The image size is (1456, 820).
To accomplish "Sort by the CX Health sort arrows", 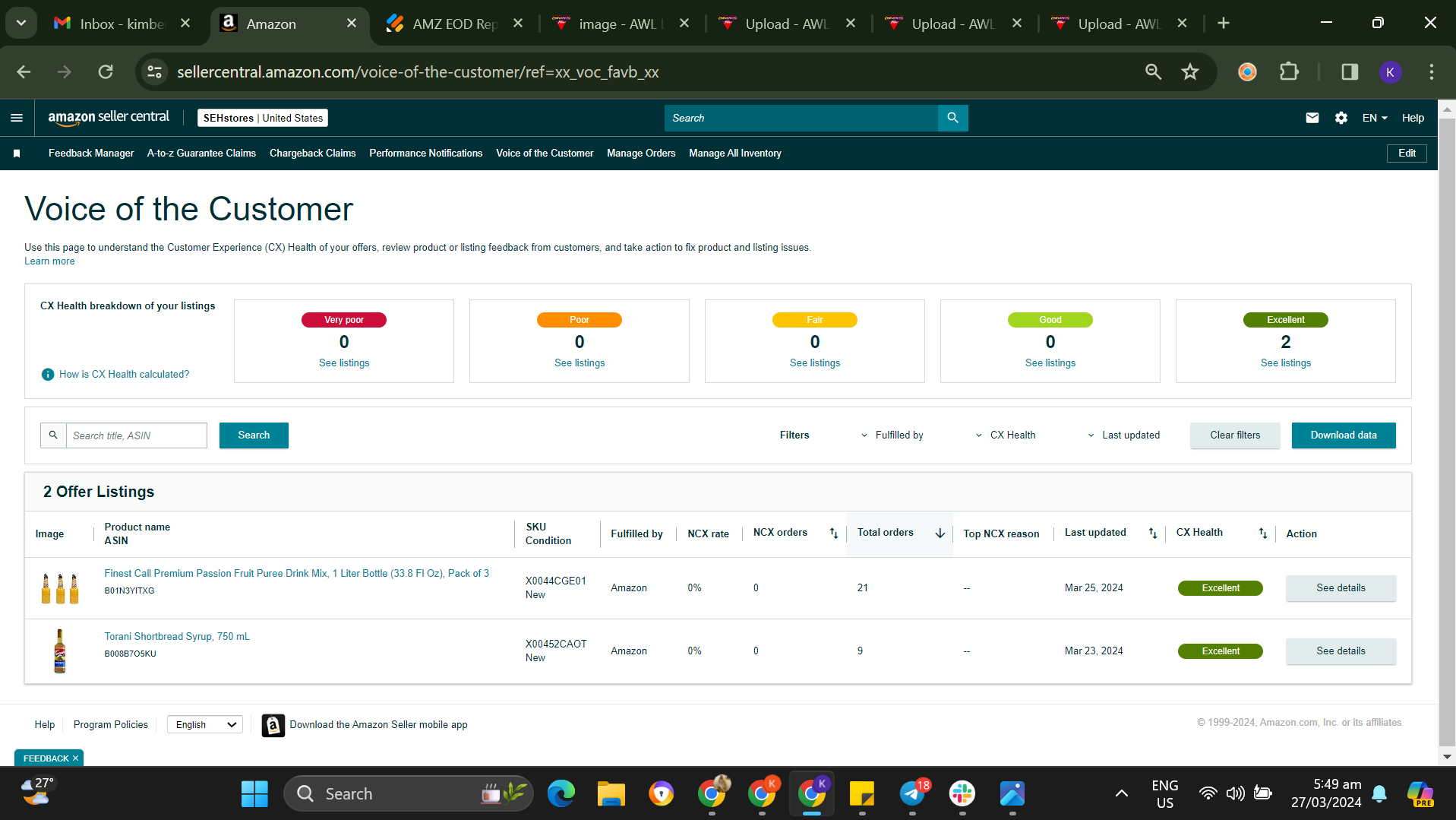I will [x=1263, y=533].
